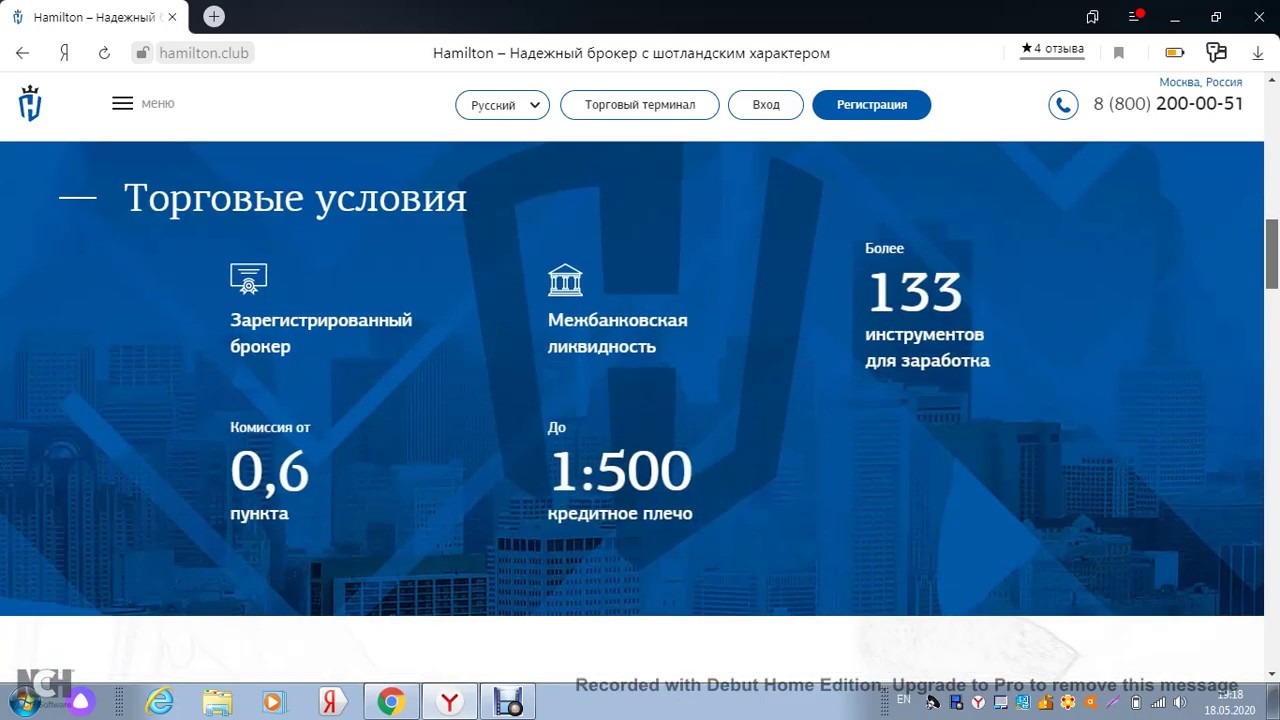Reload the page with refresh icon
This screenshot has width=1280, height=720.
(104, 53)
